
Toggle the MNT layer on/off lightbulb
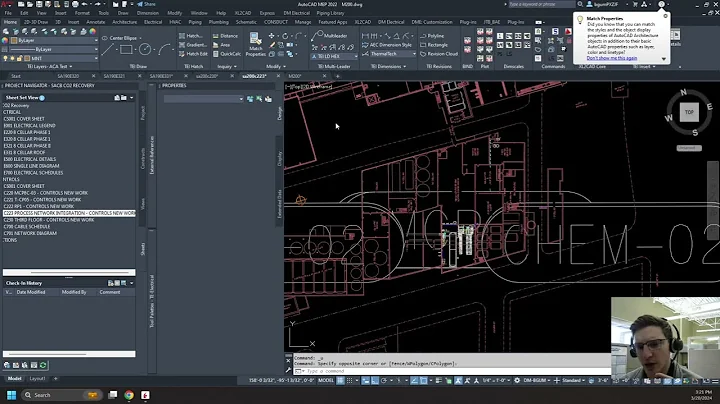coord(6,58)
